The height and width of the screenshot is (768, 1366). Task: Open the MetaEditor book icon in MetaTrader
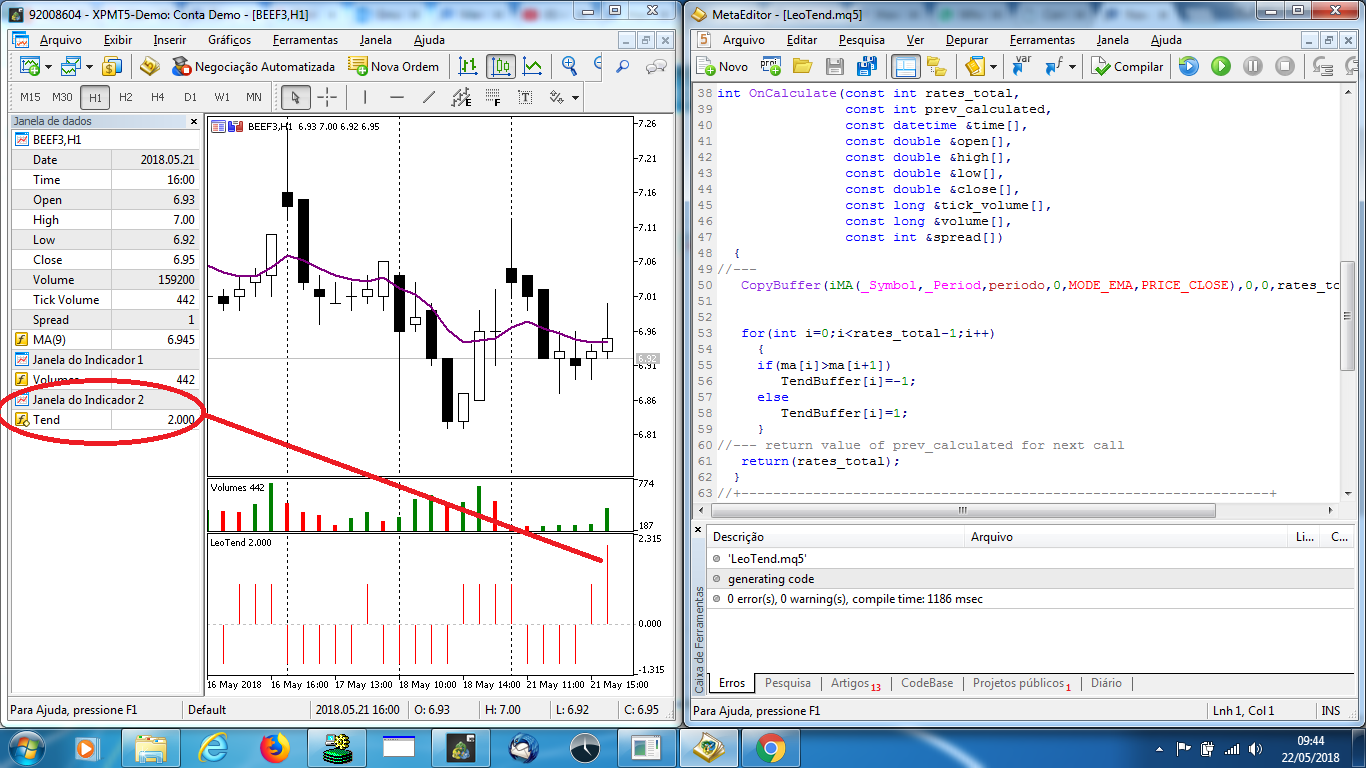coord(150,66)
